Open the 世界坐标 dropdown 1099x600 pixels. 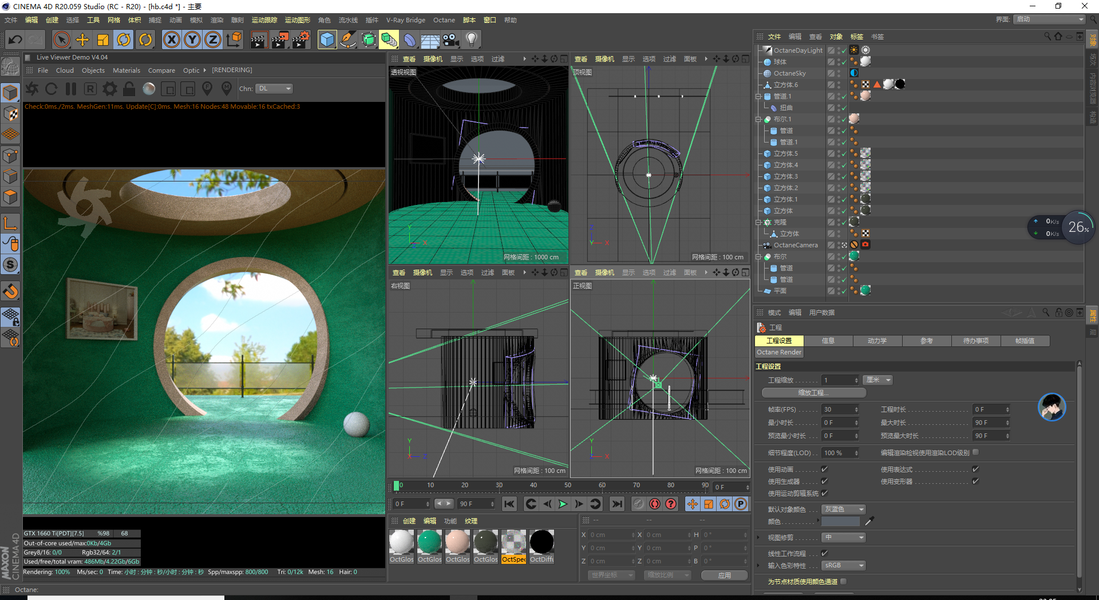point(611,575)
